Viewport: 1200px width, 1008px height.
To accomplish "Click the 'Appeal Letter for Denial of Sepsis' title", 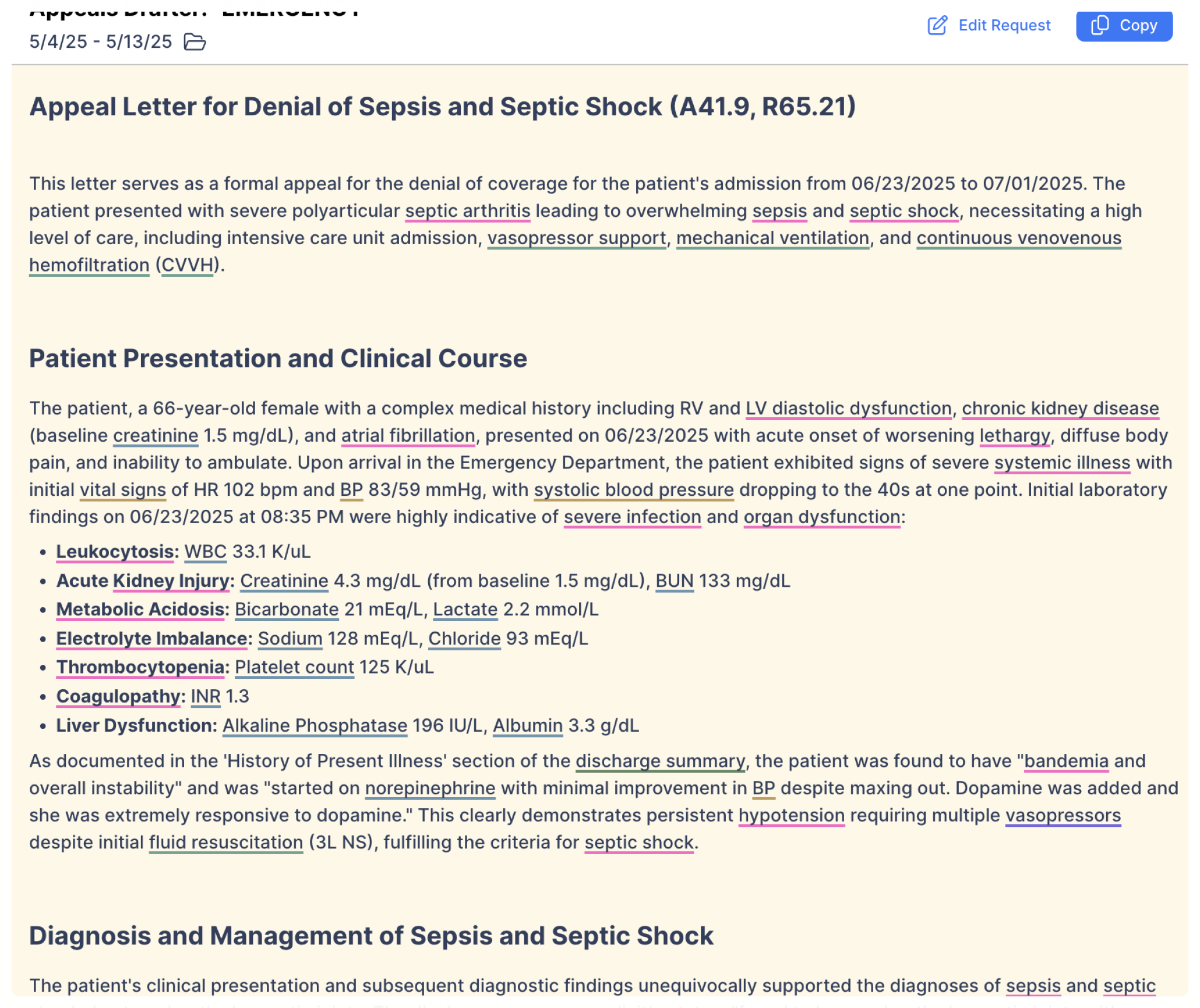I will coord(442,107).
